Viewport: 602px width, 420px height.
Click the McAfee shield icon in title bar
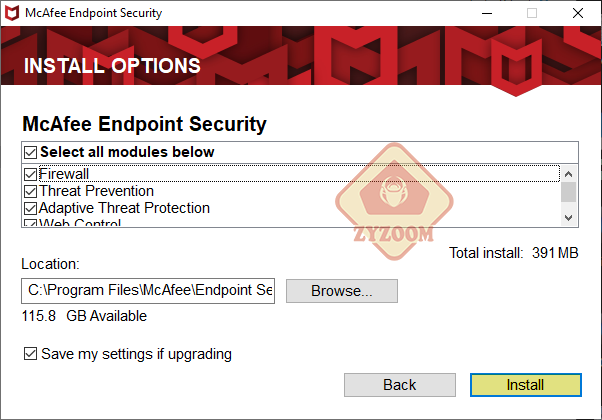pos(12,13)
